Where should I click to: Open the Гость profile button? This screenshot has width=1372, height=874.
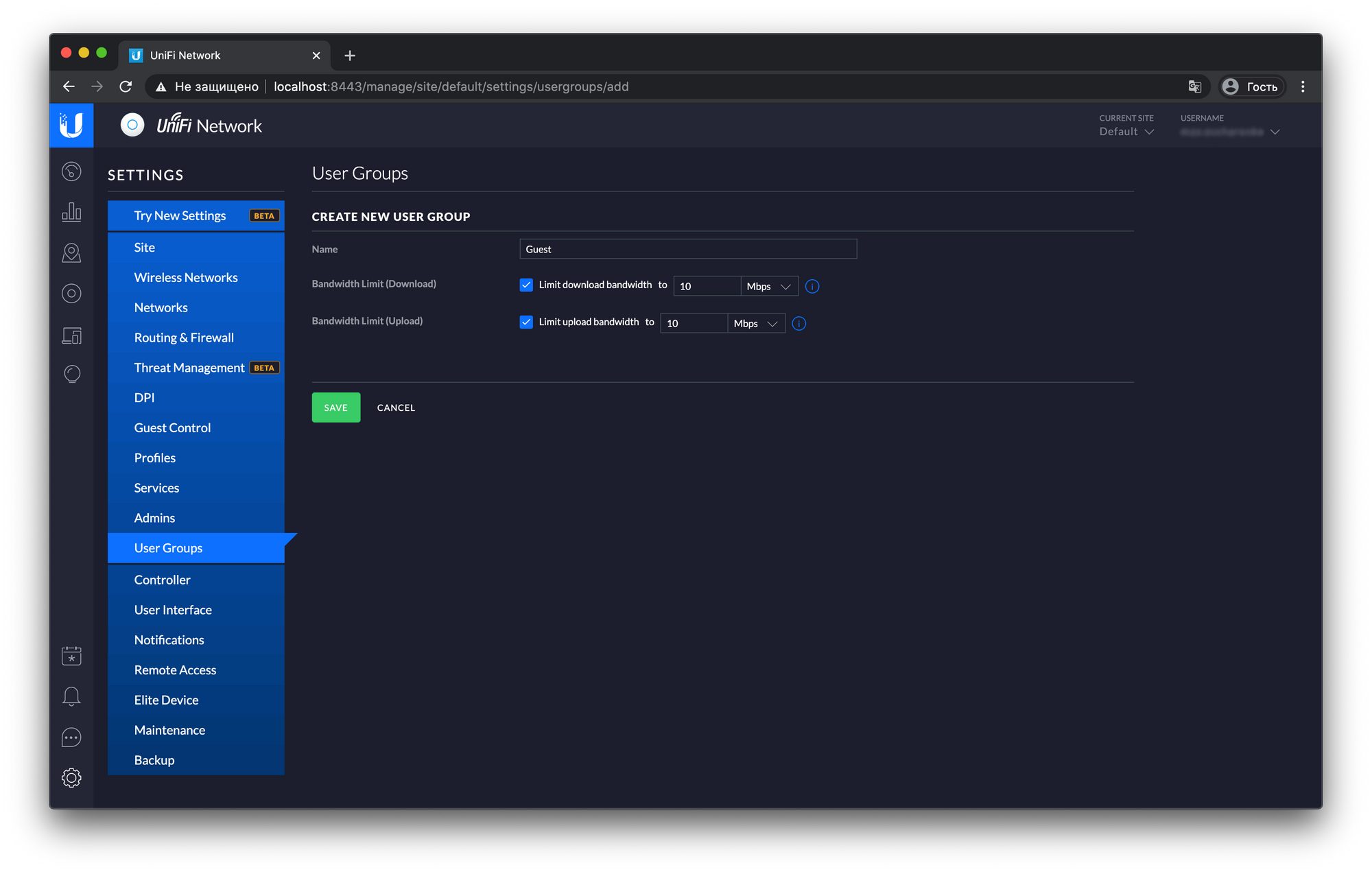(1251, 86)
